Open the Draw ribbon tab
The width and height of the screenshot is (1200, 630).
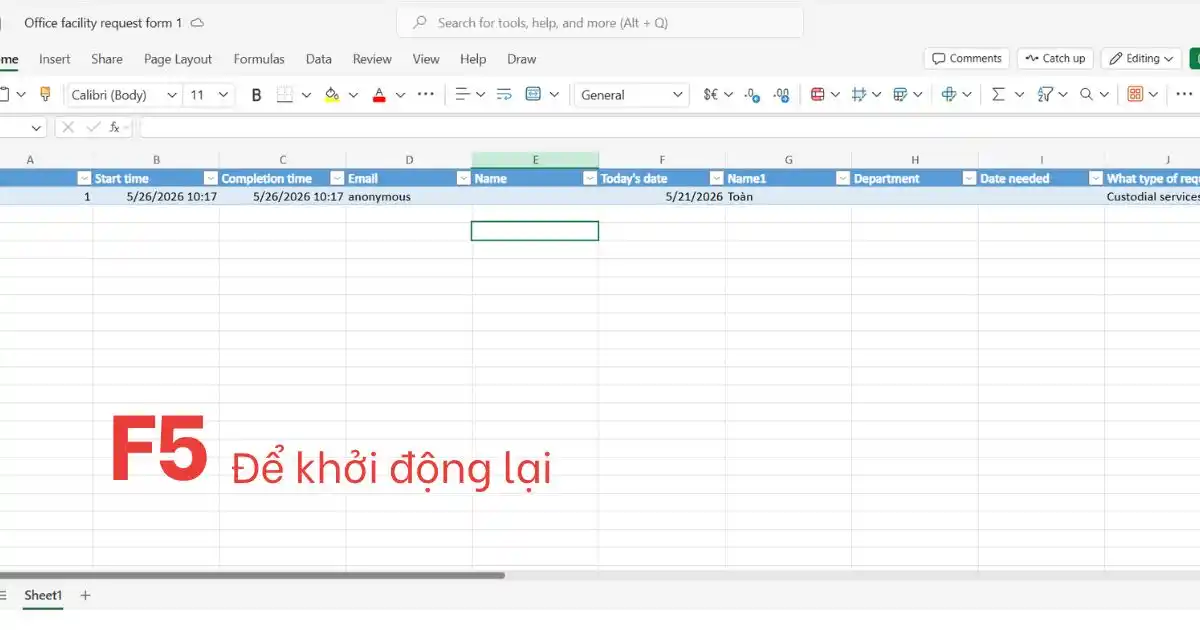point(522,59)
